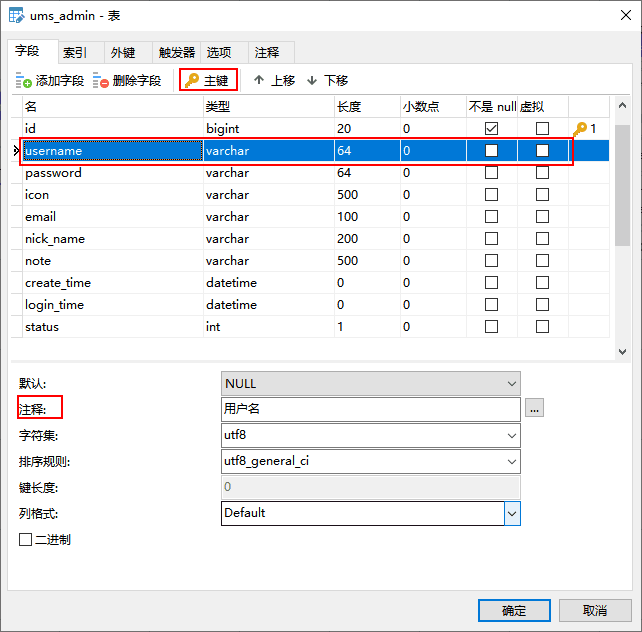This screenshot has height=632, width=642.
Task: Select the id field name cell
Action: [x=113, y=129]
